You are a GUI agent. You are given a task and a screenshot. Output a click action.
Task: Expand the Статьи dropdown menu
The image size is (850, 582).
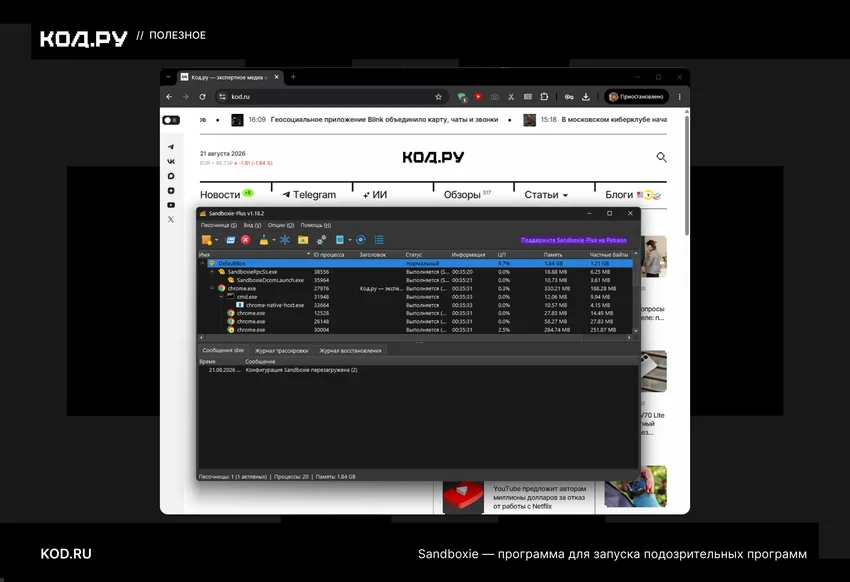(x=546, y=195)
